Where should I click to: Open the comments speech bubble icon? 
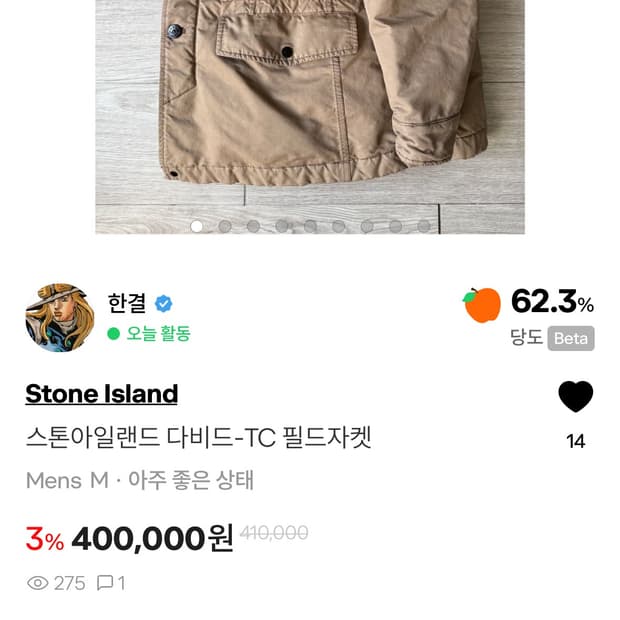pos(104,583)
